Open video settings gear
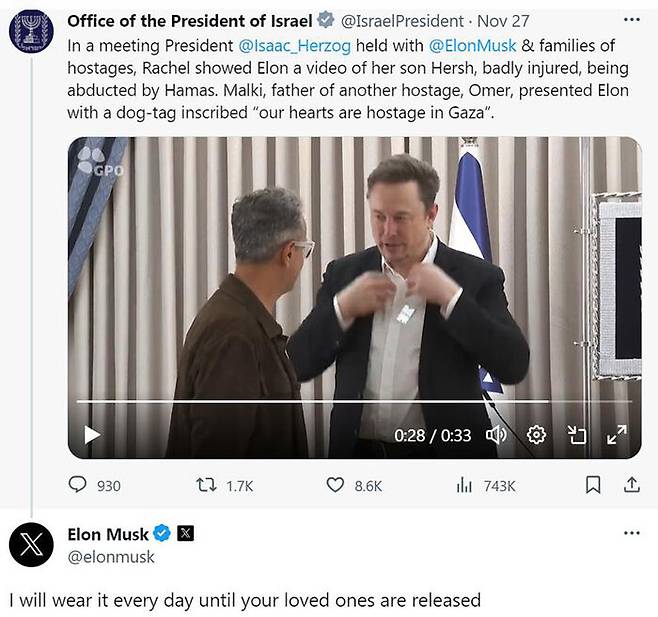 (x=537, y=435)
